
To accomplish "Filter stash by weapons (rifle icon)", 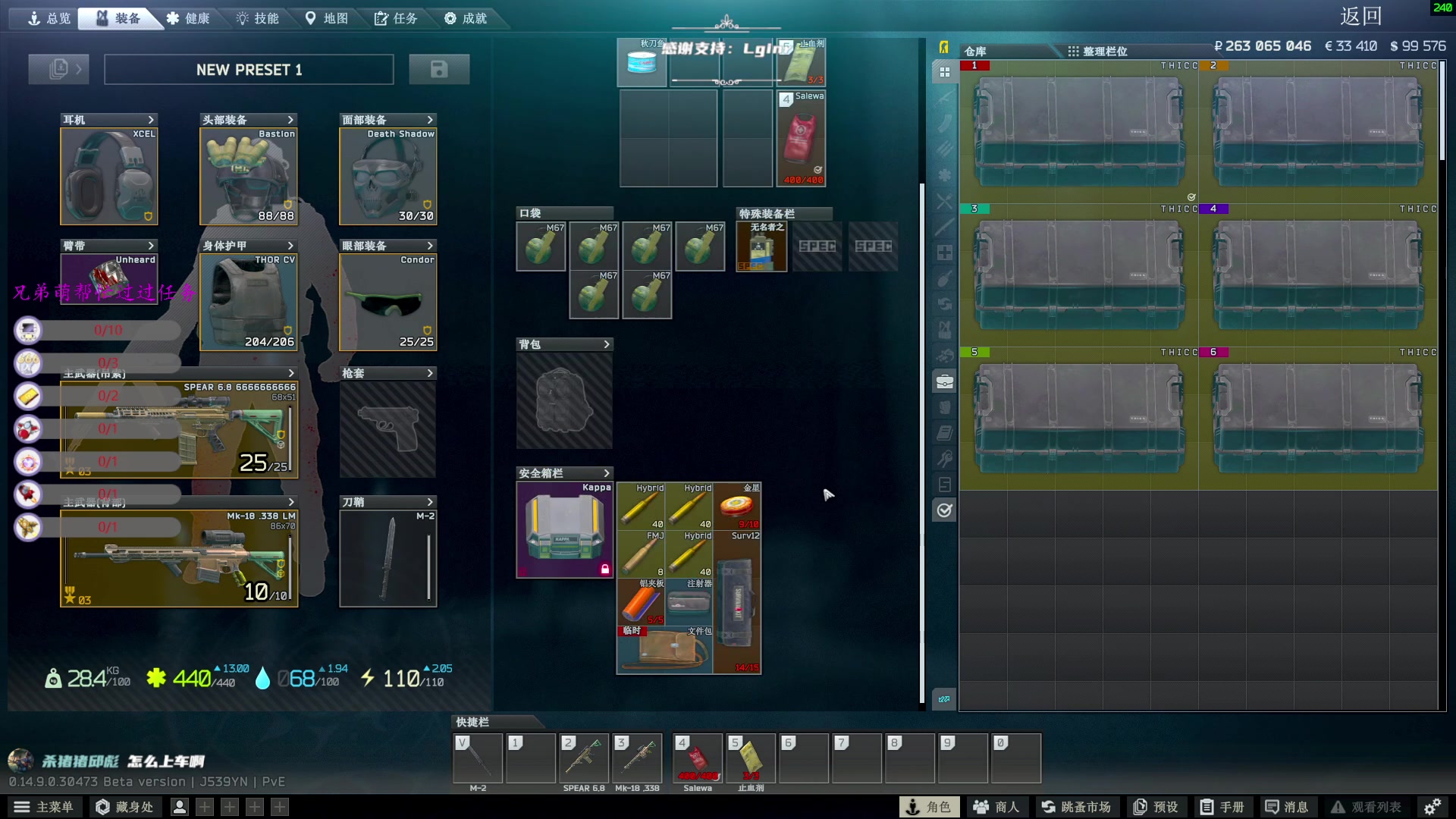I will pos(944,98).
